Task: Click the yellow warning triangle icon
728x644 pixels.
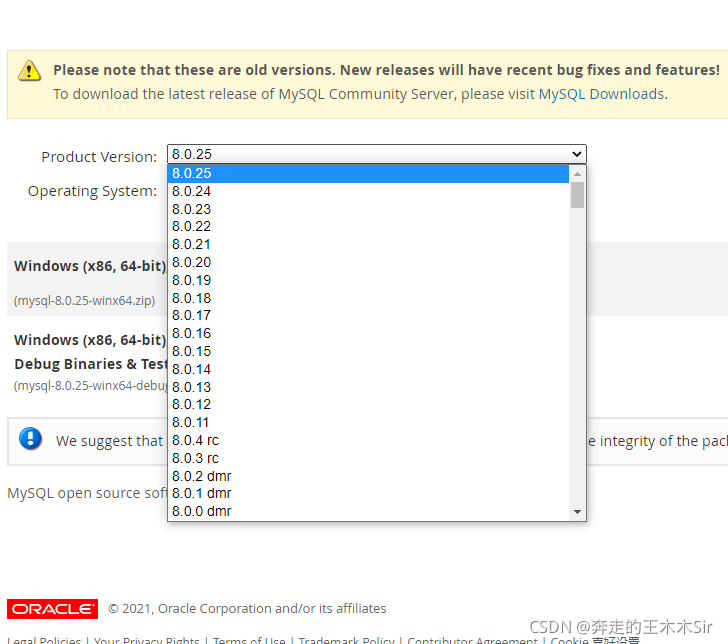Action: [x=29, y=71]
